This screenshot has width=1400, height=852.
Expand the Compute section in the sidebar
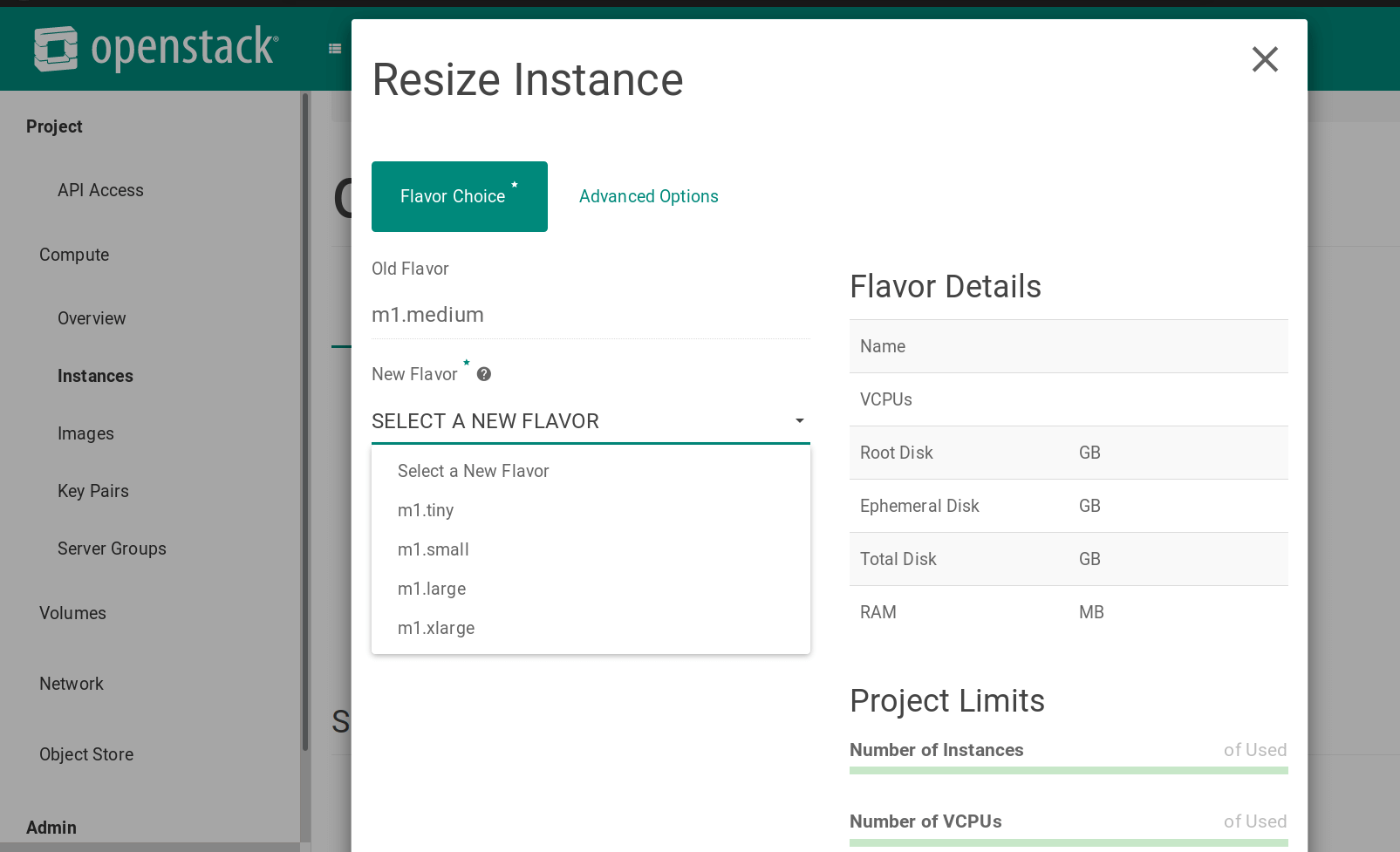tap(74, 255)
